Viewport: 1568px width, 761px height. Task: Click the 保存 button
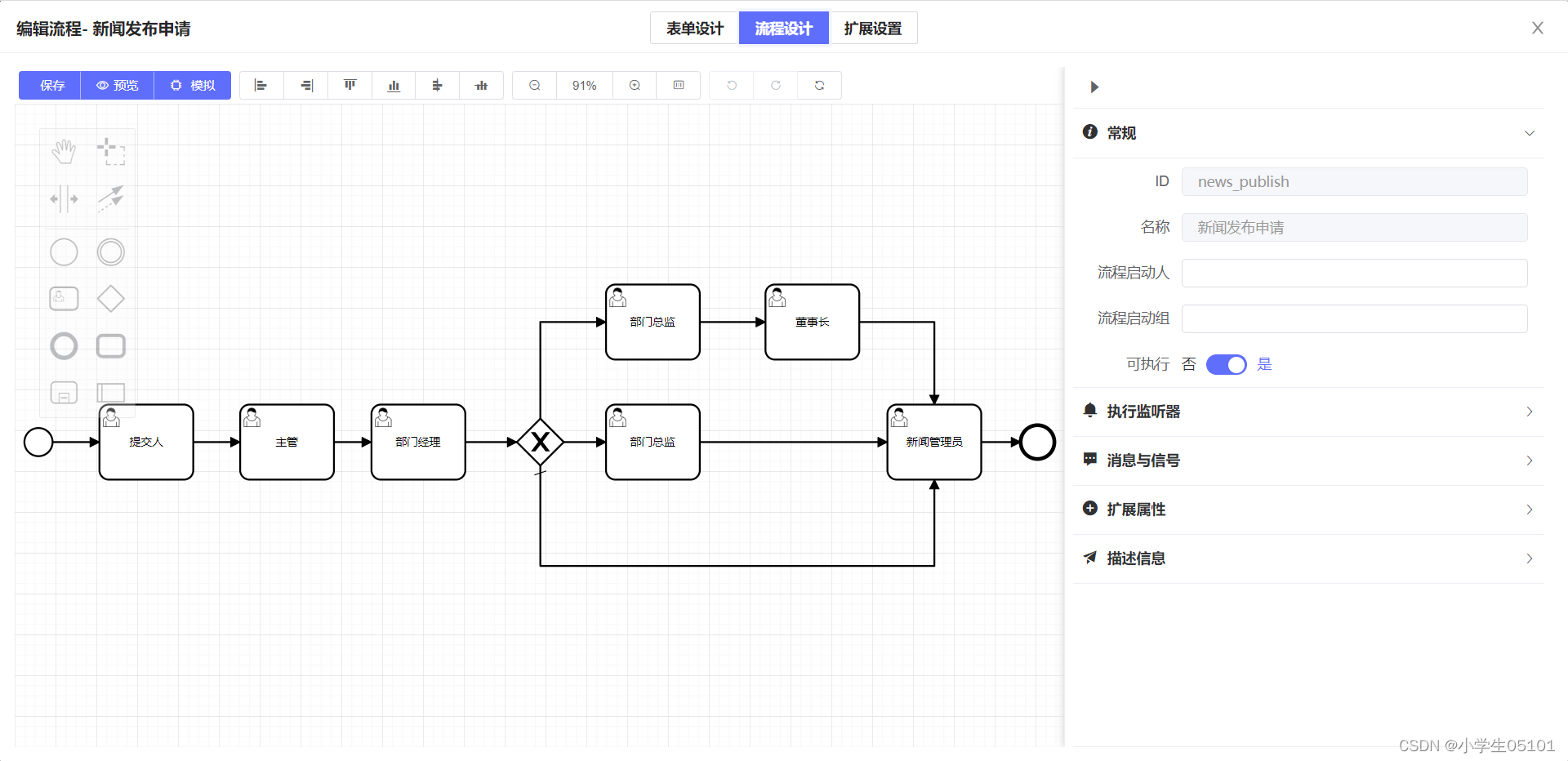click(49, 85)
